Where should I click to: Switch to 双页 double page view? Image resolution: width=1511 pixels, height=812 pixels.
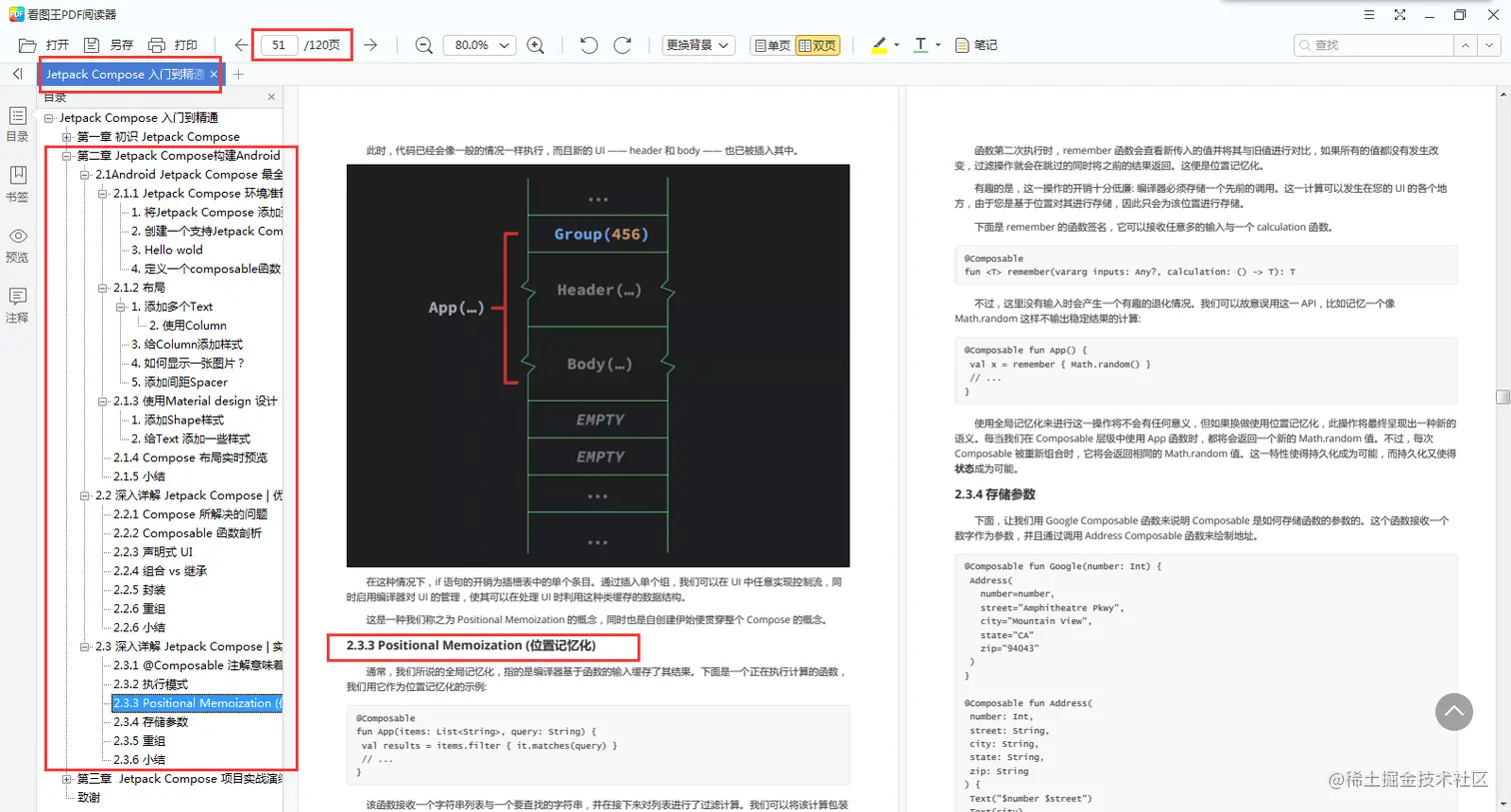(817, 45)
